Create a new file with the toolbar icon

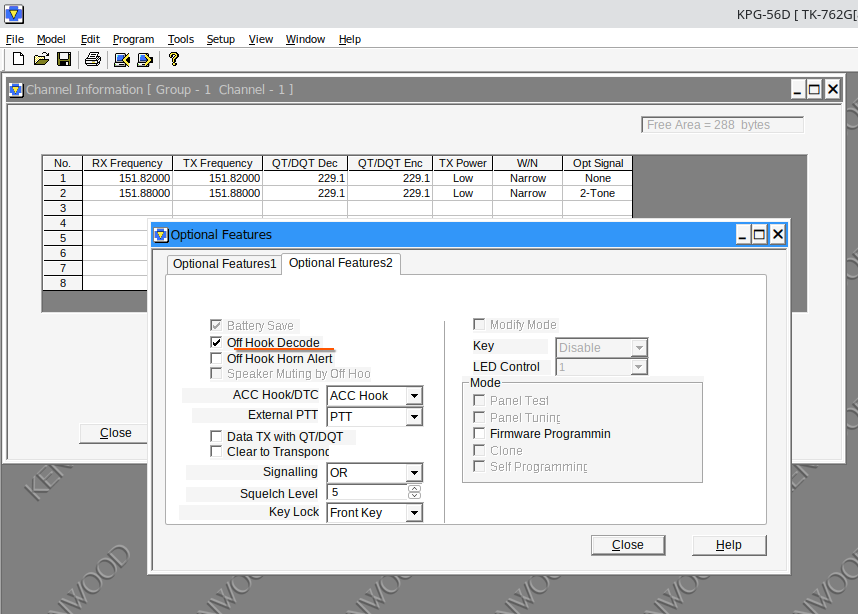(18, 59)
